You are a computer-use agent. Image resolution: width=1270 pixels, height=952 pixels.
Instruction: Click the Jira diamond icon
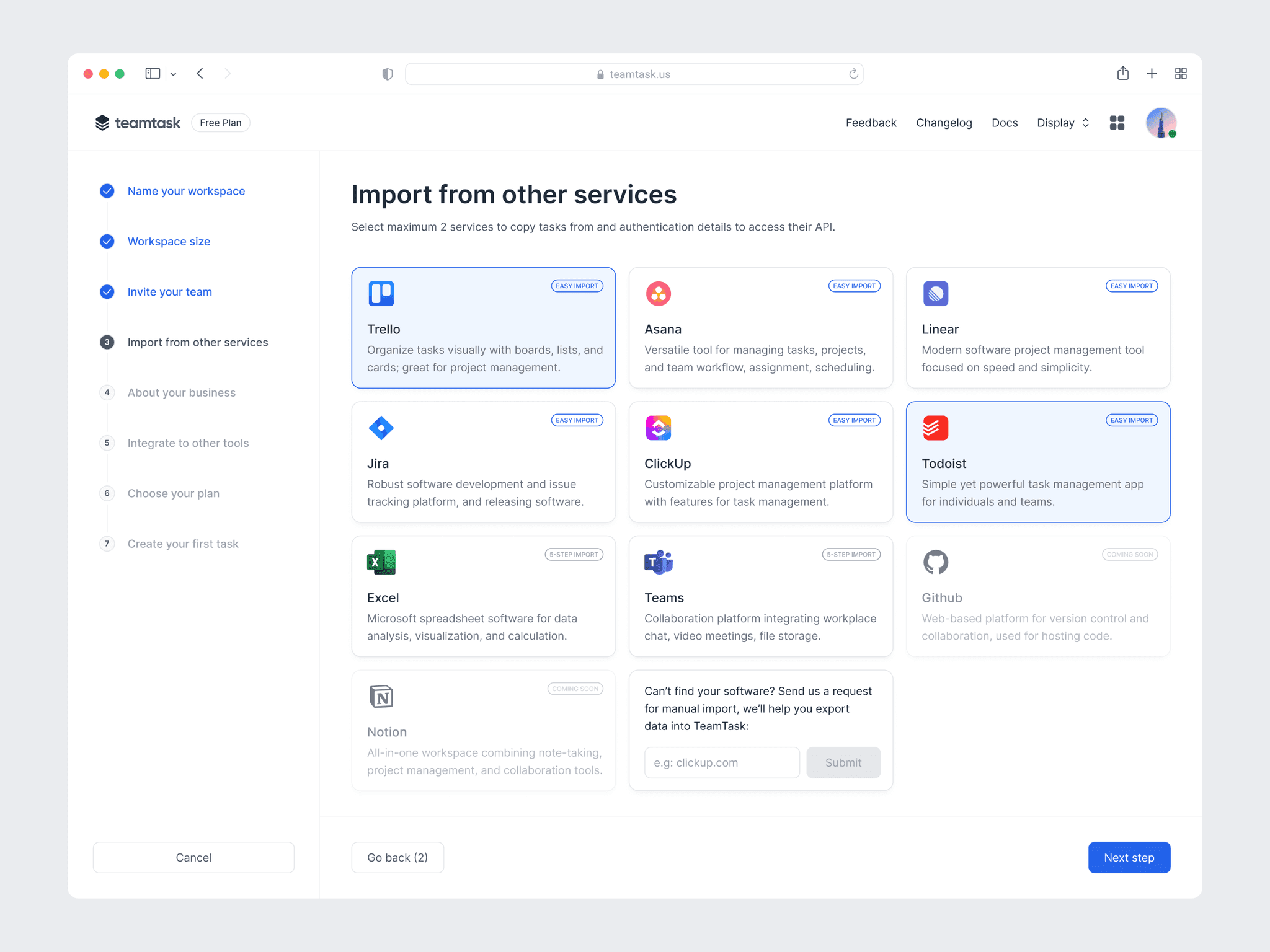(x=381, y=428)
